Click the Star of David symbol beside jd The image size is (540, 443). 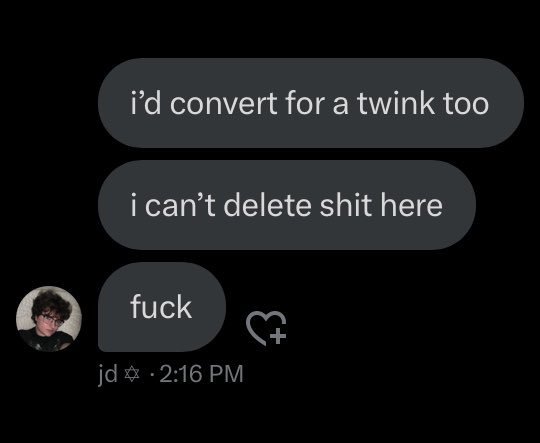(132, 374)
